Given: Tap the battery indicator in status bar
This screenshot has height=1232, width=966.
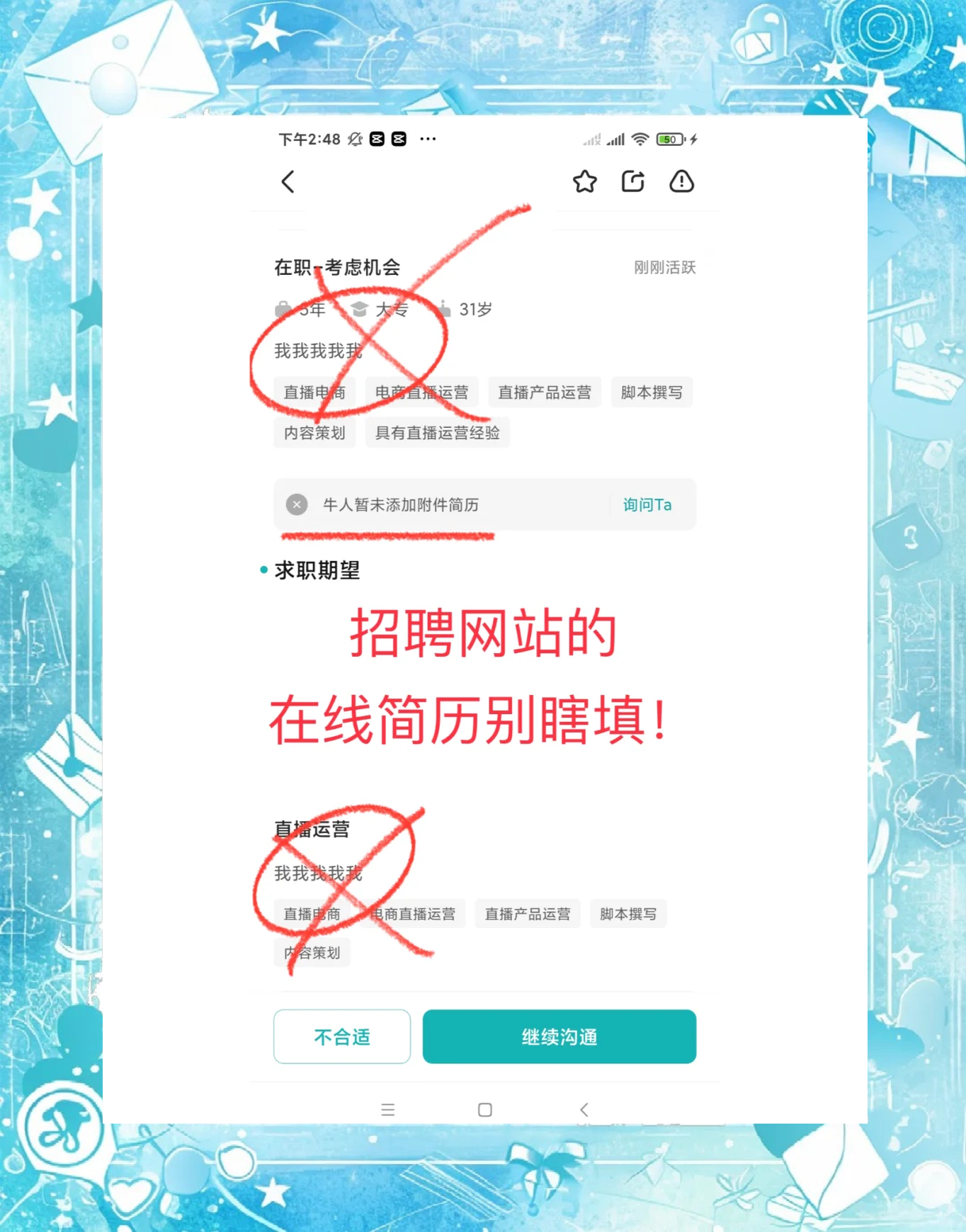Looking at the screenshot, I should [671, 139].
